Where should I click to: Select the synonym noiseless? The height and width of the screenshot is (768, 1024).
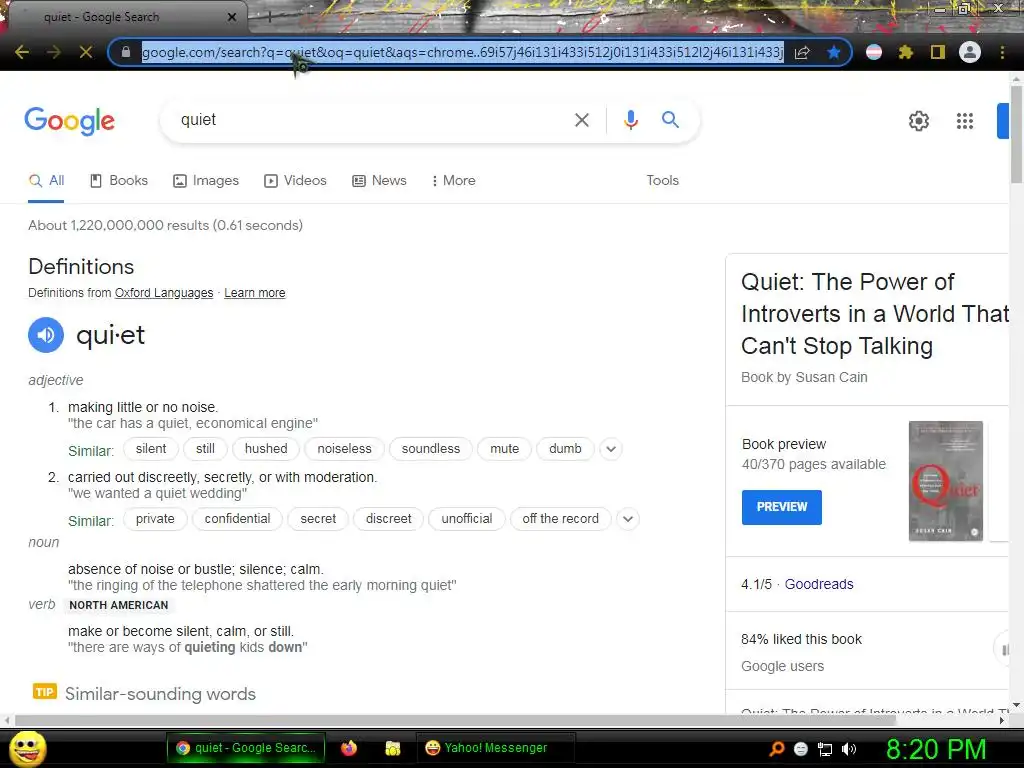[344, 449]
